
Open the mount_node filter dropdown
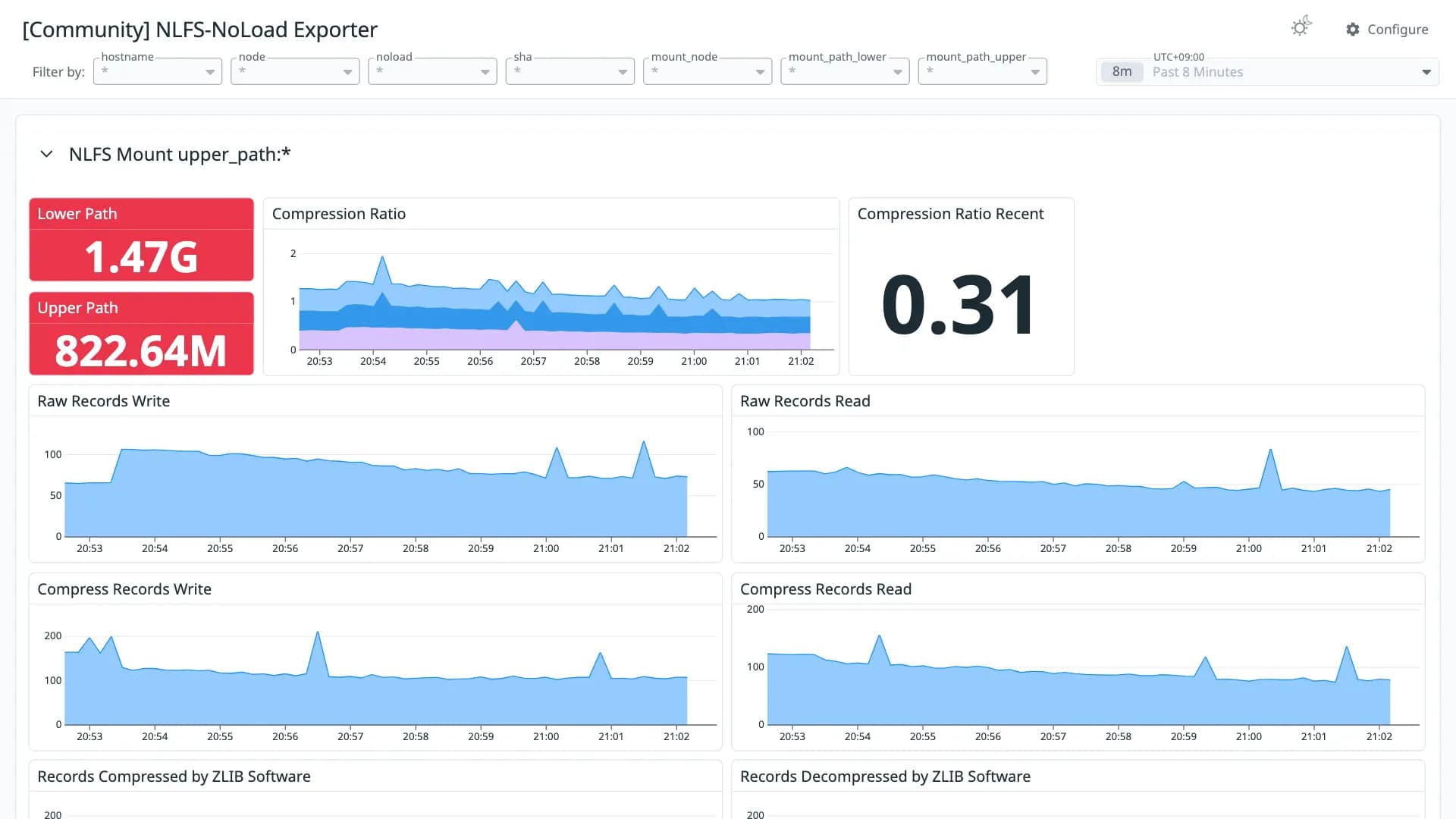click(708, 71)
